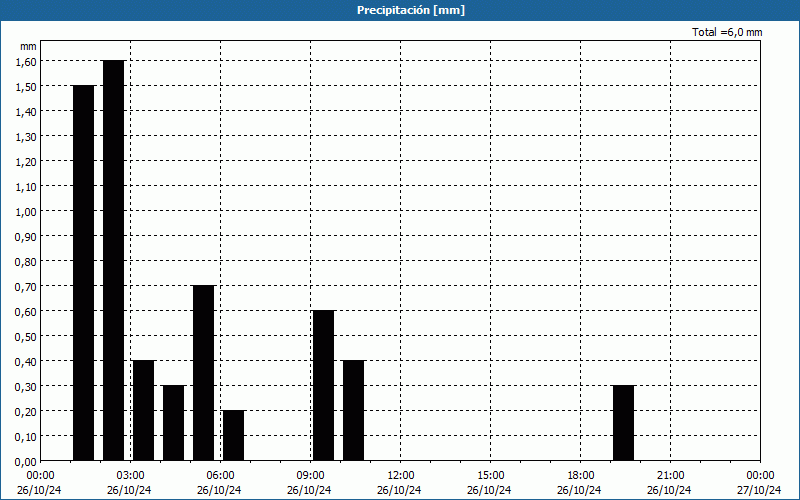This screenshot has width=800, height=500.
Task: Click the Precipitación [mm] title bar
Action: pyautogui.click(x=400, y=10)
